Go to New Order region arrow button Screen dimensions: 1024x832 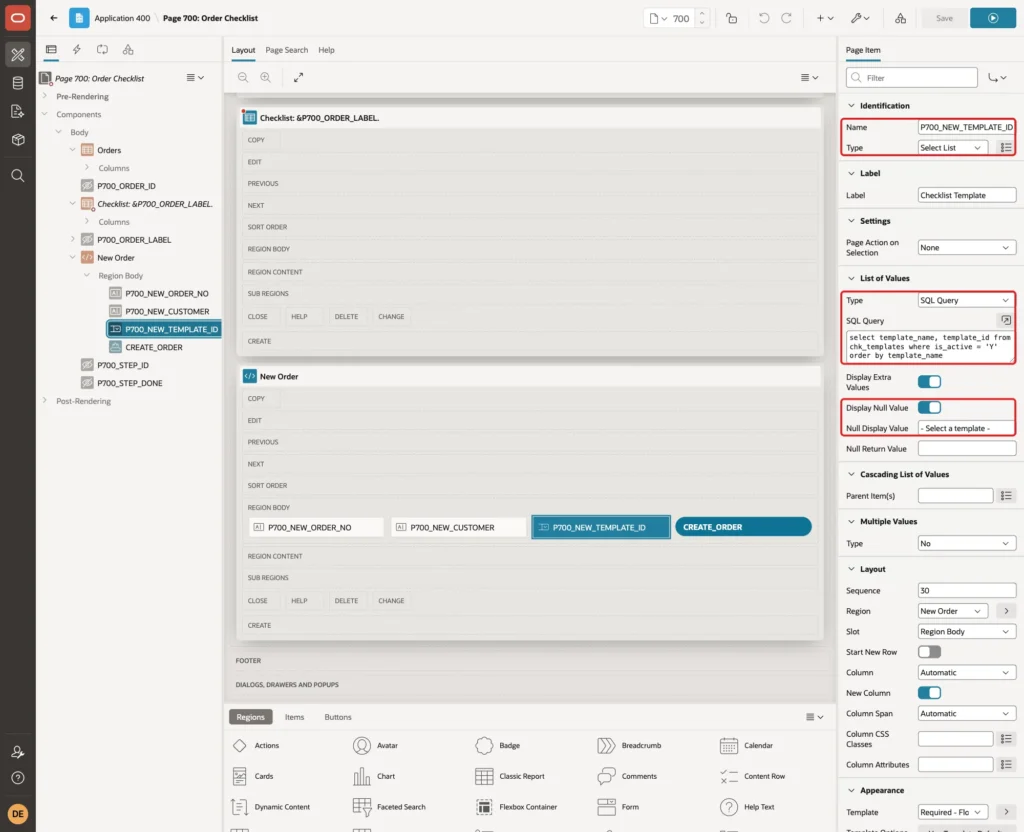1006,611
